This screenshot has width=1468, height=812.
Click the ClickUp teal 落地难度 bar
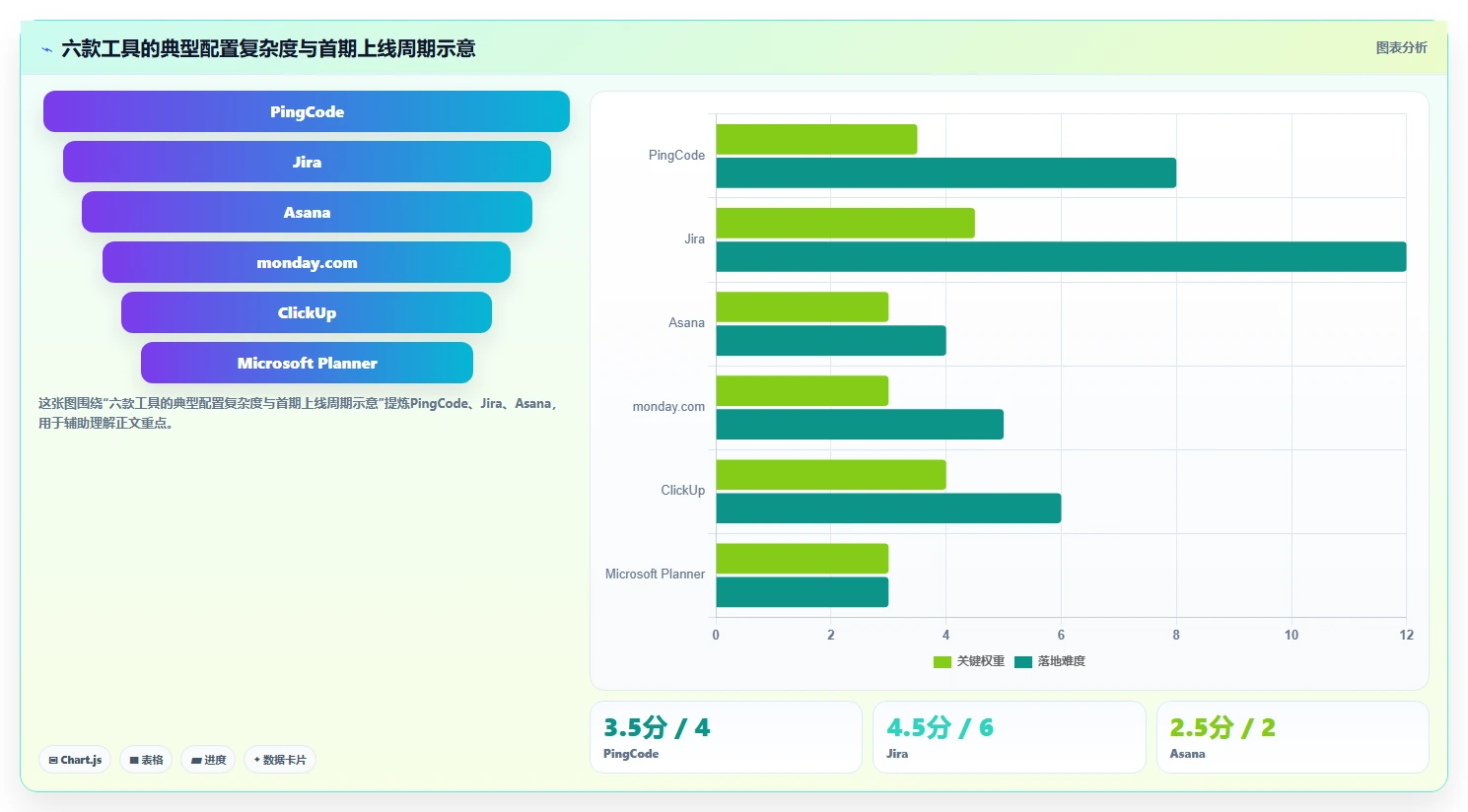coord(888,508)
